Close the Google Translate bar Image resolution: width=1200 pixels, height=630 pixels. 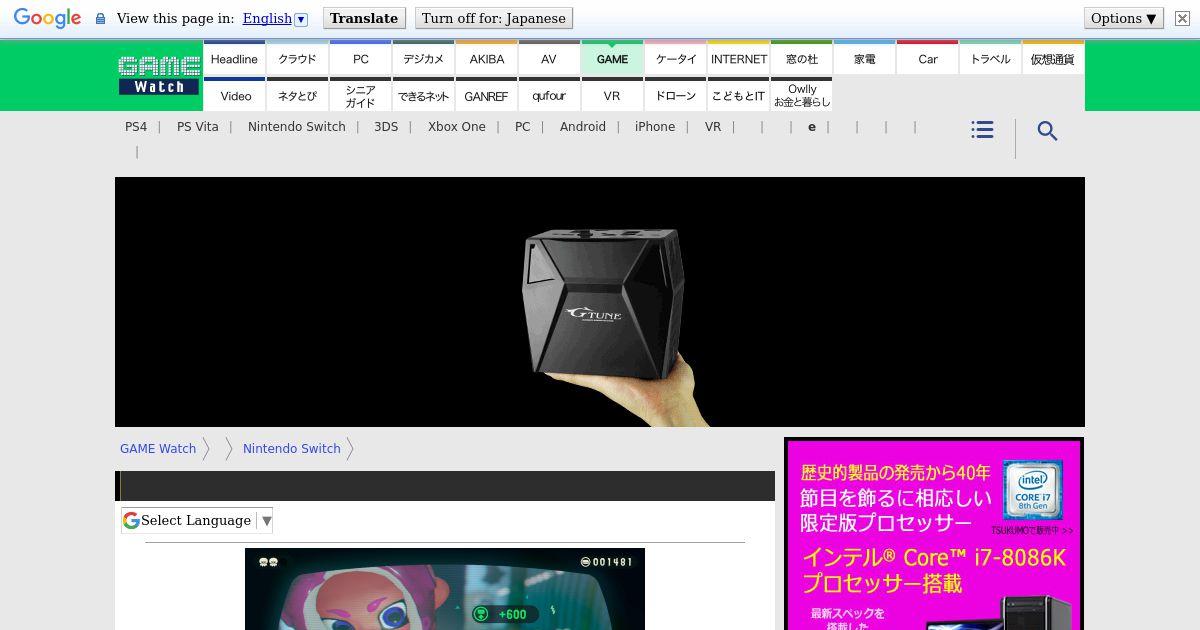click(1182, 18)
